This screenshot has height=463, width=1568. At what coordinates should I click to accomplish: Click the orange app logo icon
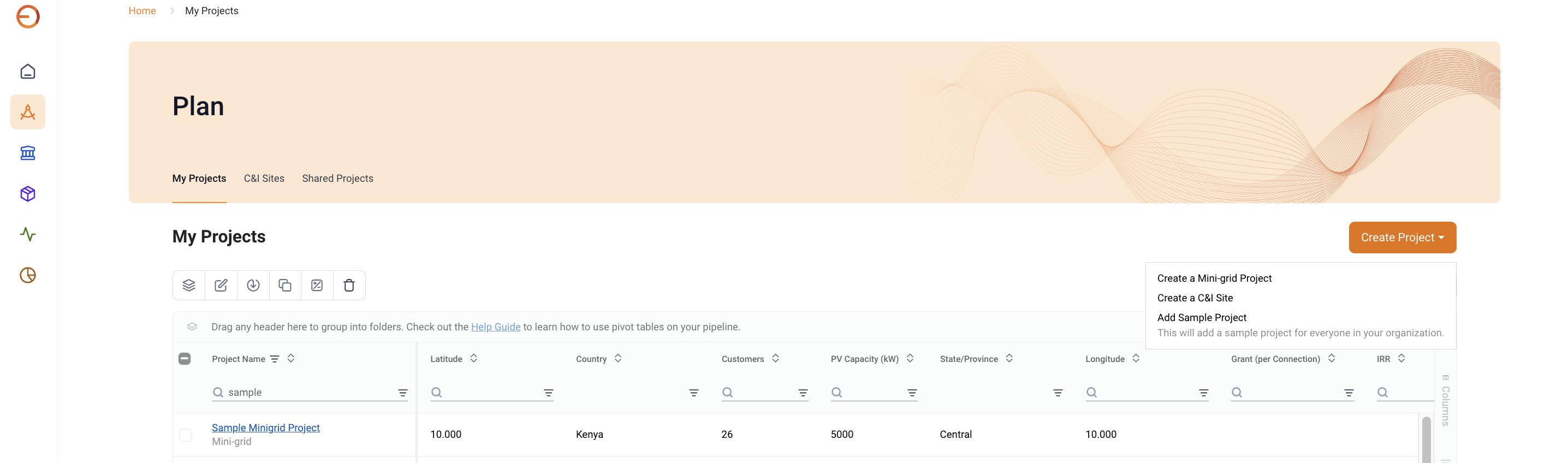(28, 16)
